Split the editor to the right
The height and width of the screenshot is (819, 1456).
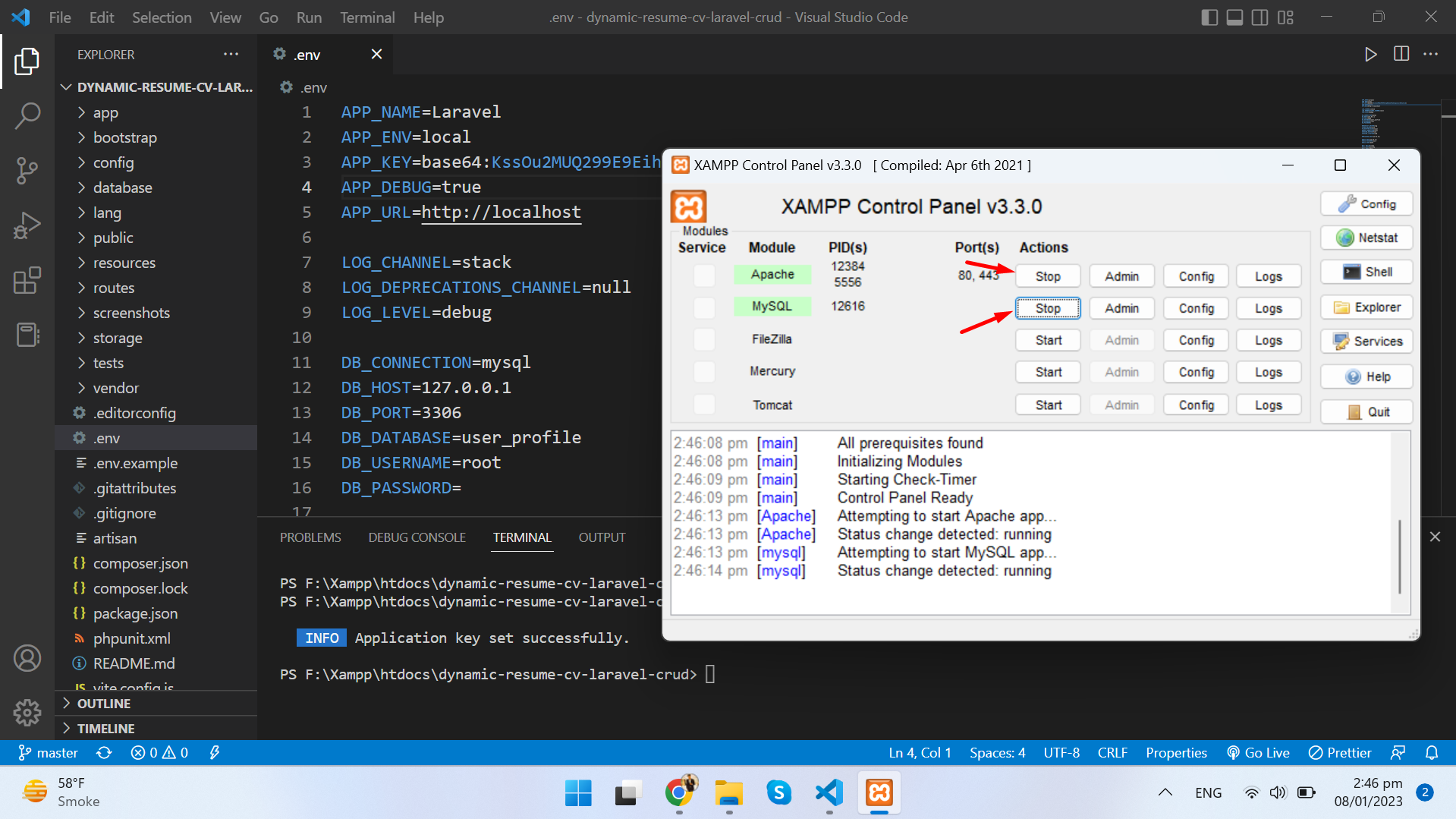coord(1401,54)
